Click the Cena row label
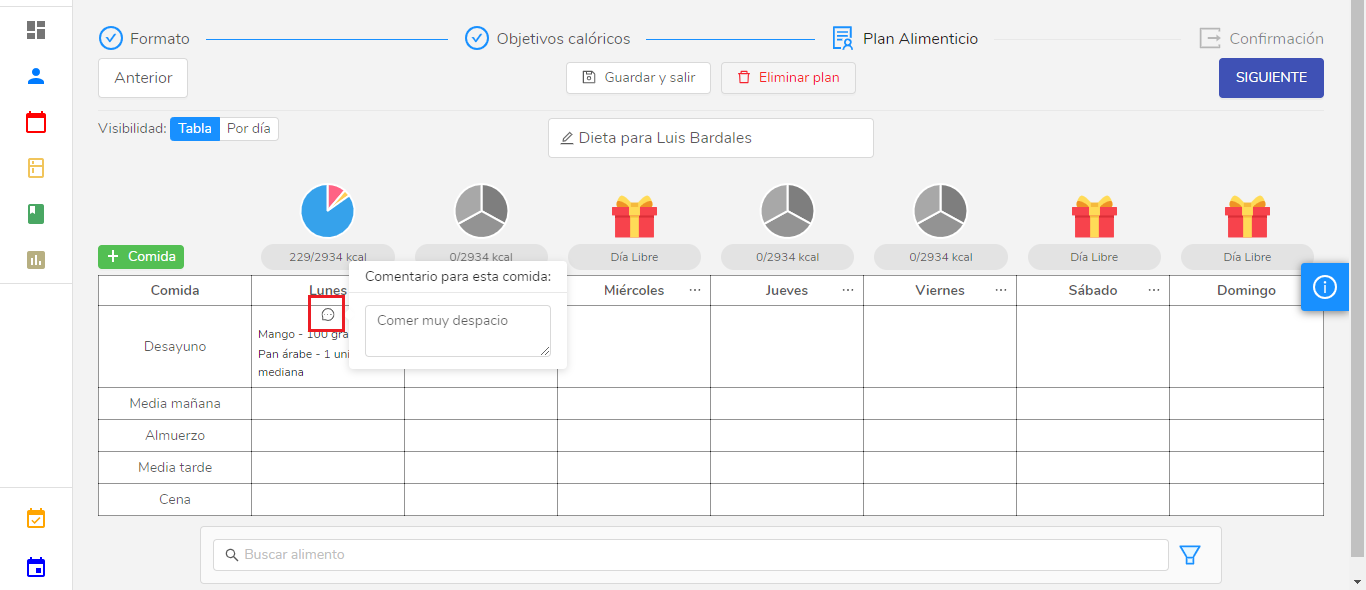This screenshot has width=1366, height=590. (175, 500)
